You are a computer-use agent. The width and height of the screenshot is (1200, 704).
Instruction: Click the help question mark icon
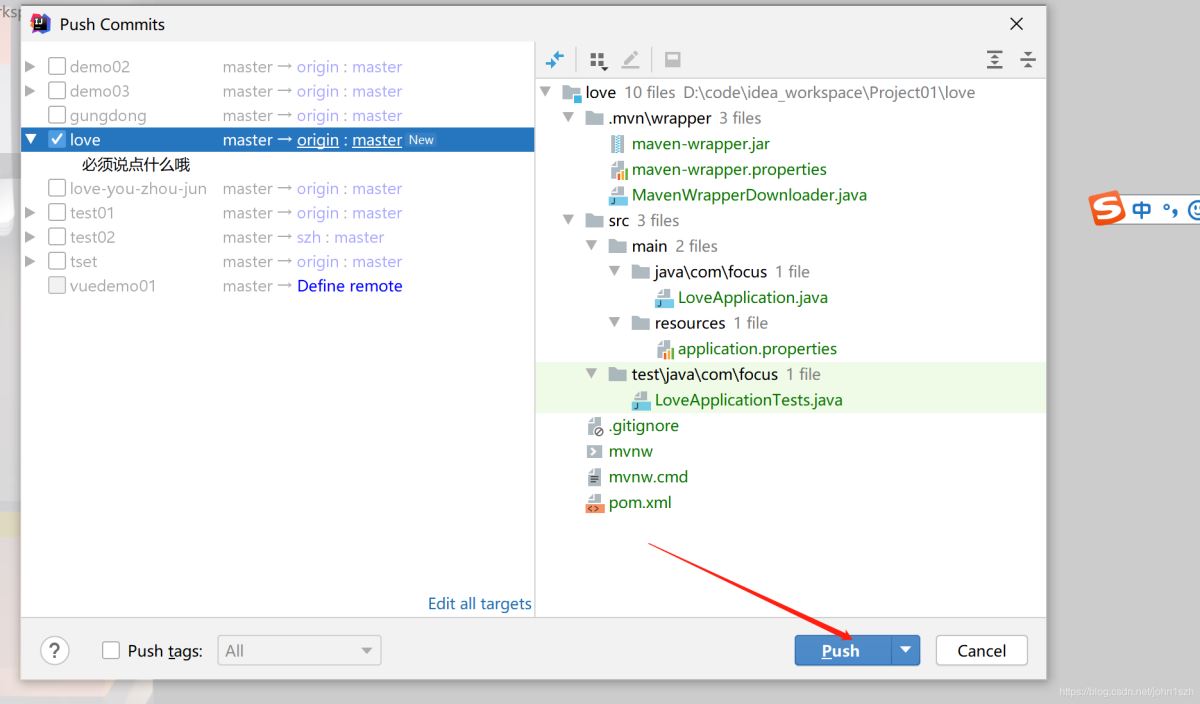click(54, 651)
